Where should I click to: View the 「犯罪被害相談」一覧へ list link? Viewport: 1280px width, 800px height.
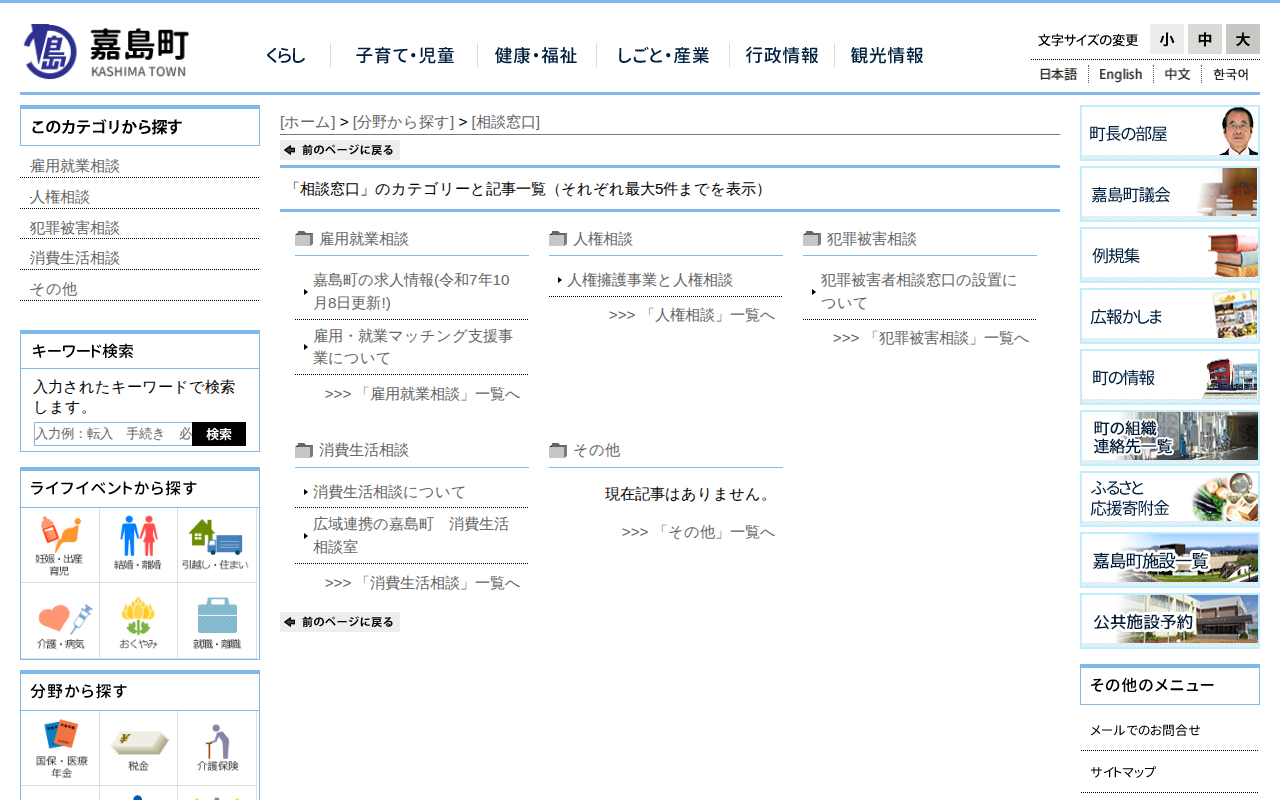pyautogui.click(x=931, y=338)
